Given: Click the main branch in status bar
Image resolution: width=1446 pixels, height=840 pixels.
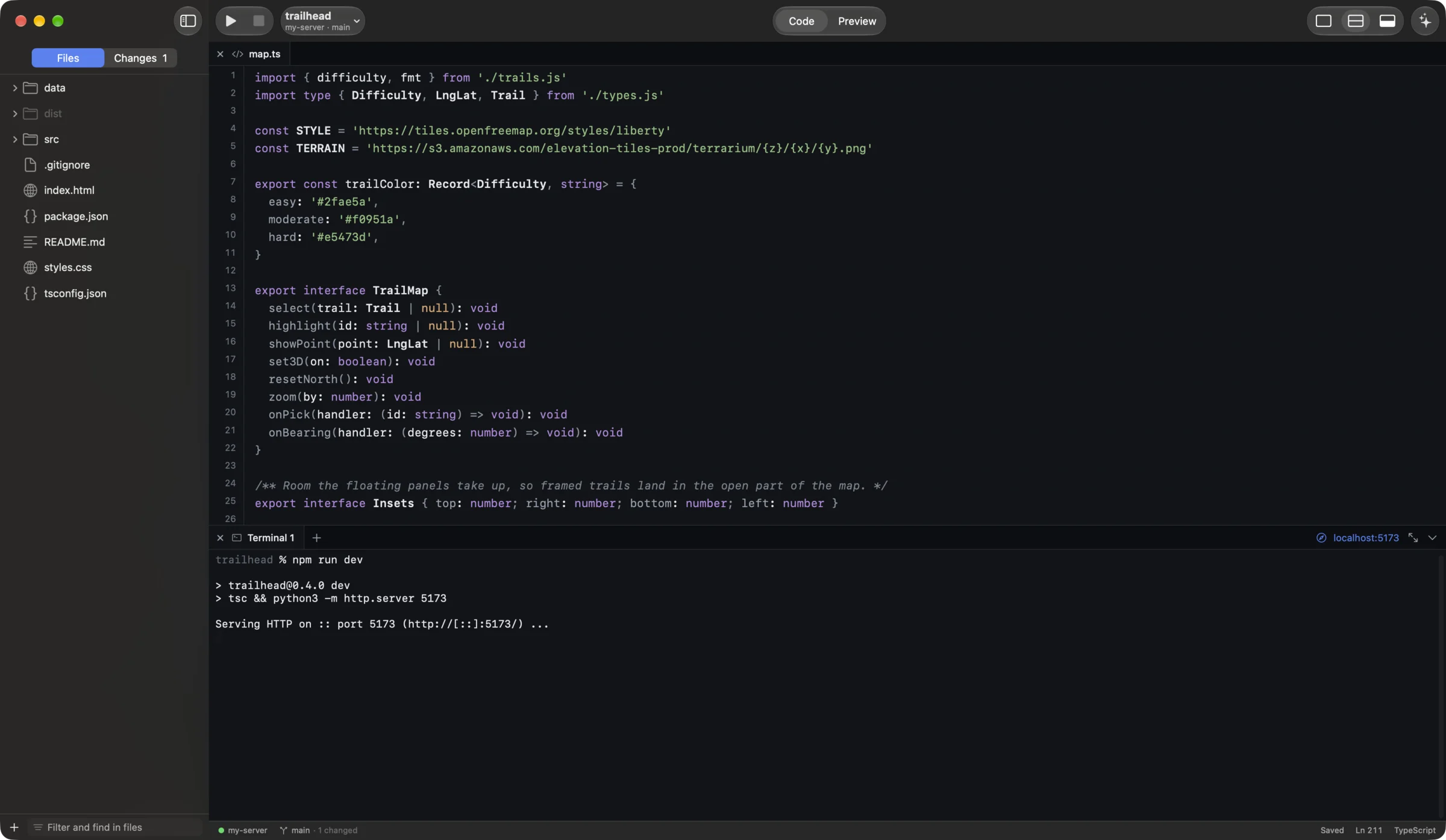Looking at the screenshot, I should [301, 830].
